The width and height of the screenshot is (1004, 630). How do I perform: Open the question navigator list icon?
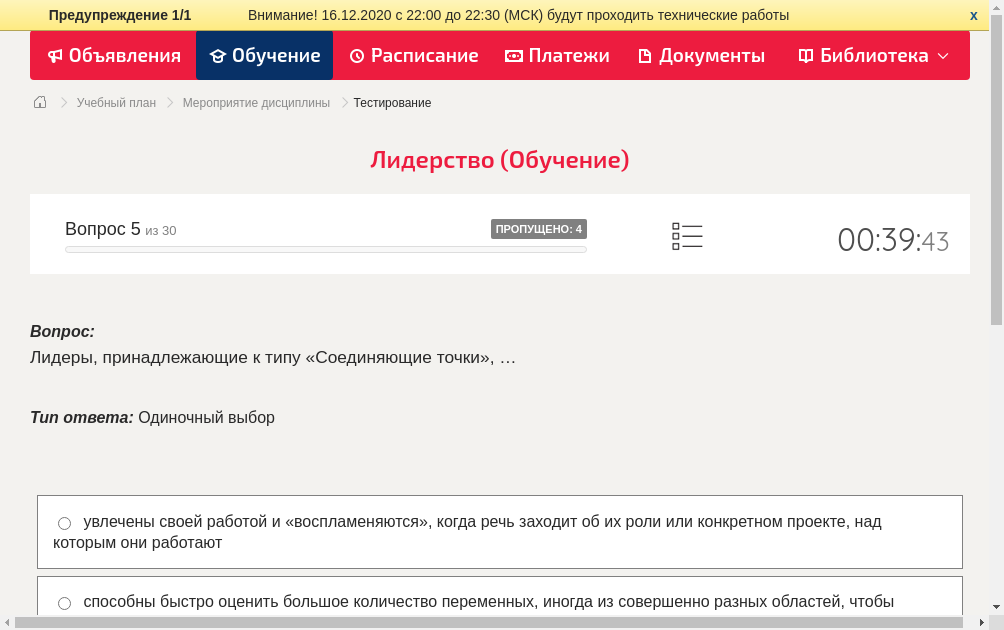tap(687, 236)
